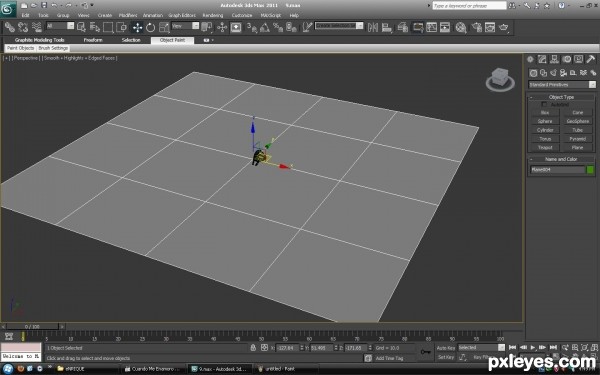Open the reference coordinate system View dropdown
The height and width of the screenshot is (375, 600).
click(185, 26)
